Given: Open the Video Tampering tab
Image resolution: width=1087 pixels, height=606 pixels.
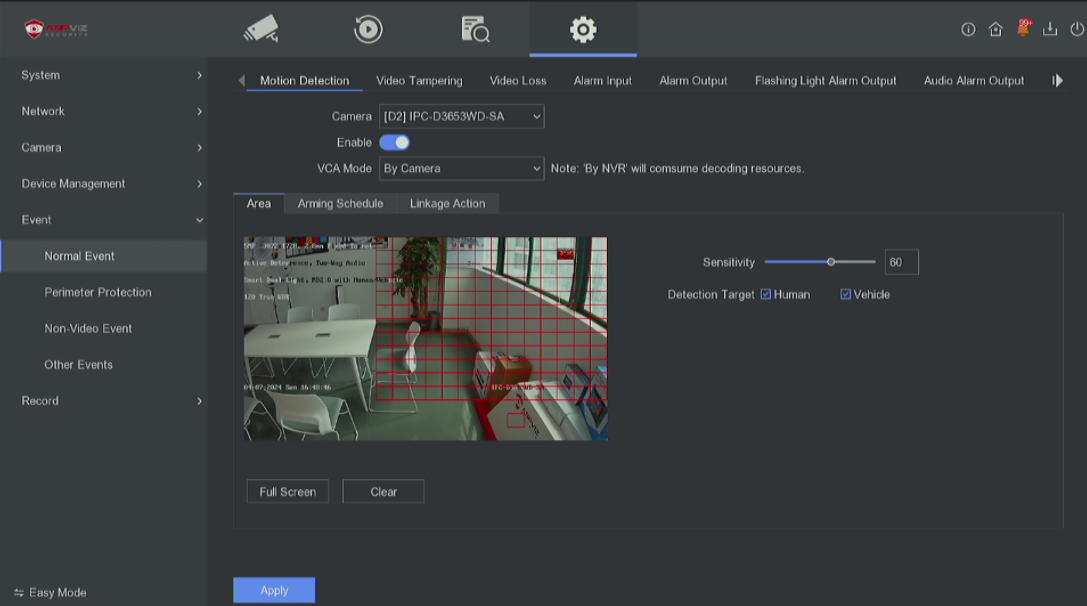Looking at the screenshot, I should coord(419,81).
